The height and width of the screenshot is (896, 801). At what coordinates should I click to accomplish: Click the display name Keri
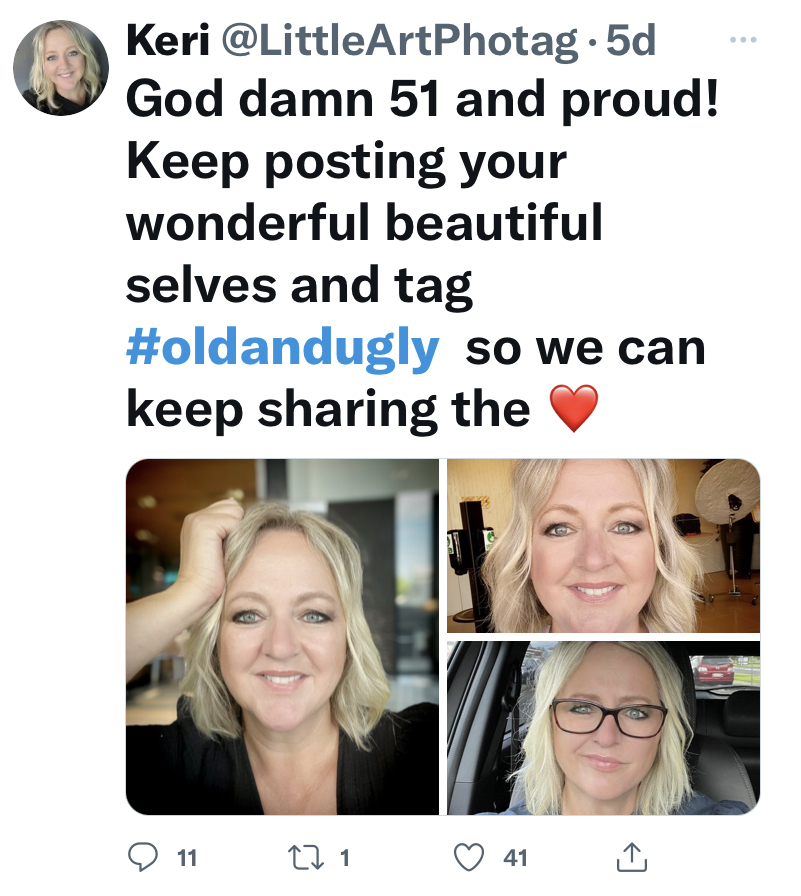click(x=168, y=41)
